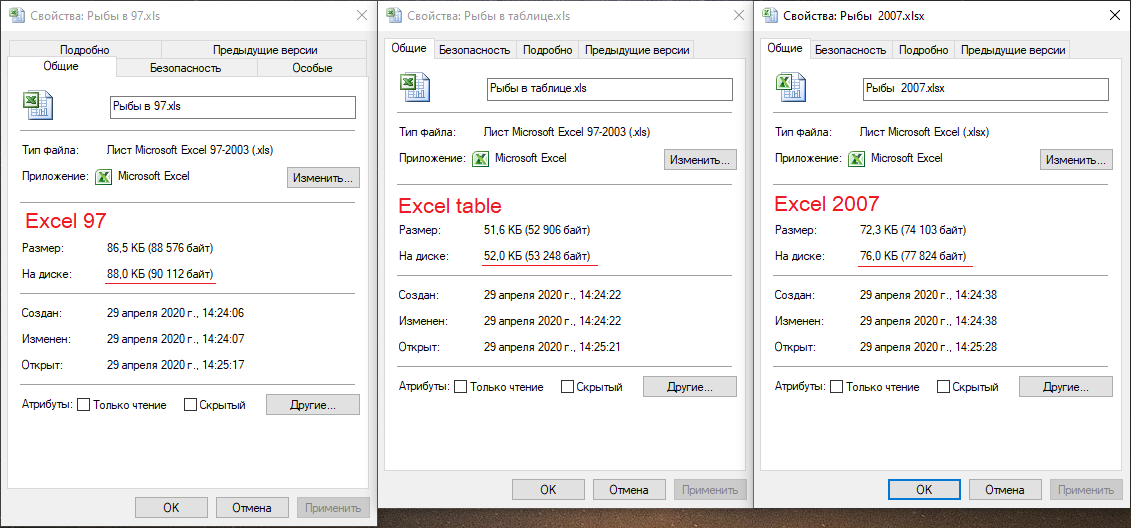Click the filename field containing 'Рыбы 2007.xlsx'
This screenshot has width=1131, height=528.
coord(985,88)
